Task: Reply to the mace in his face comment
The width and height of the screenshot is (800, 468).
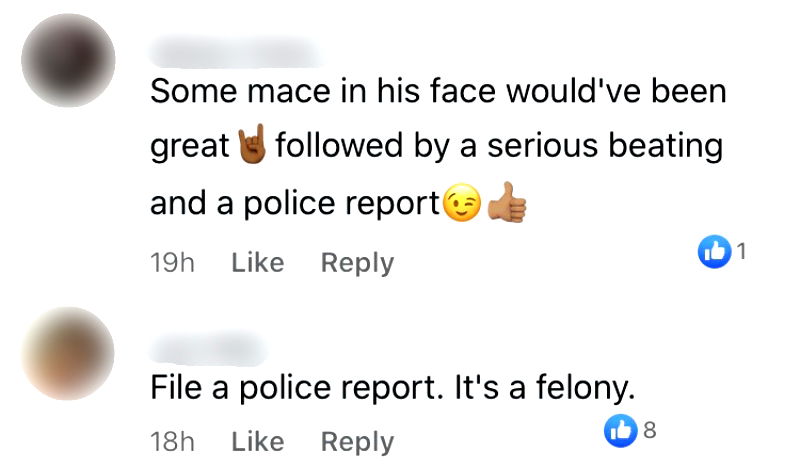Action: [357, 262]
